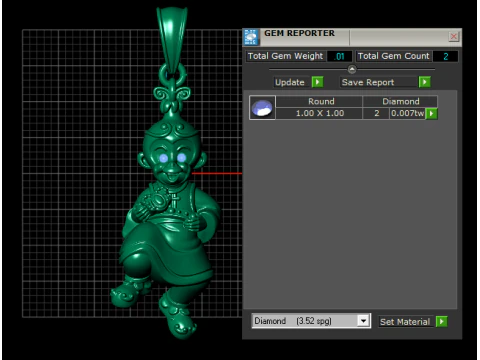Click the Total Gem Weight value .01
This screenshot has height=360, width=480.
click(339, 56)
